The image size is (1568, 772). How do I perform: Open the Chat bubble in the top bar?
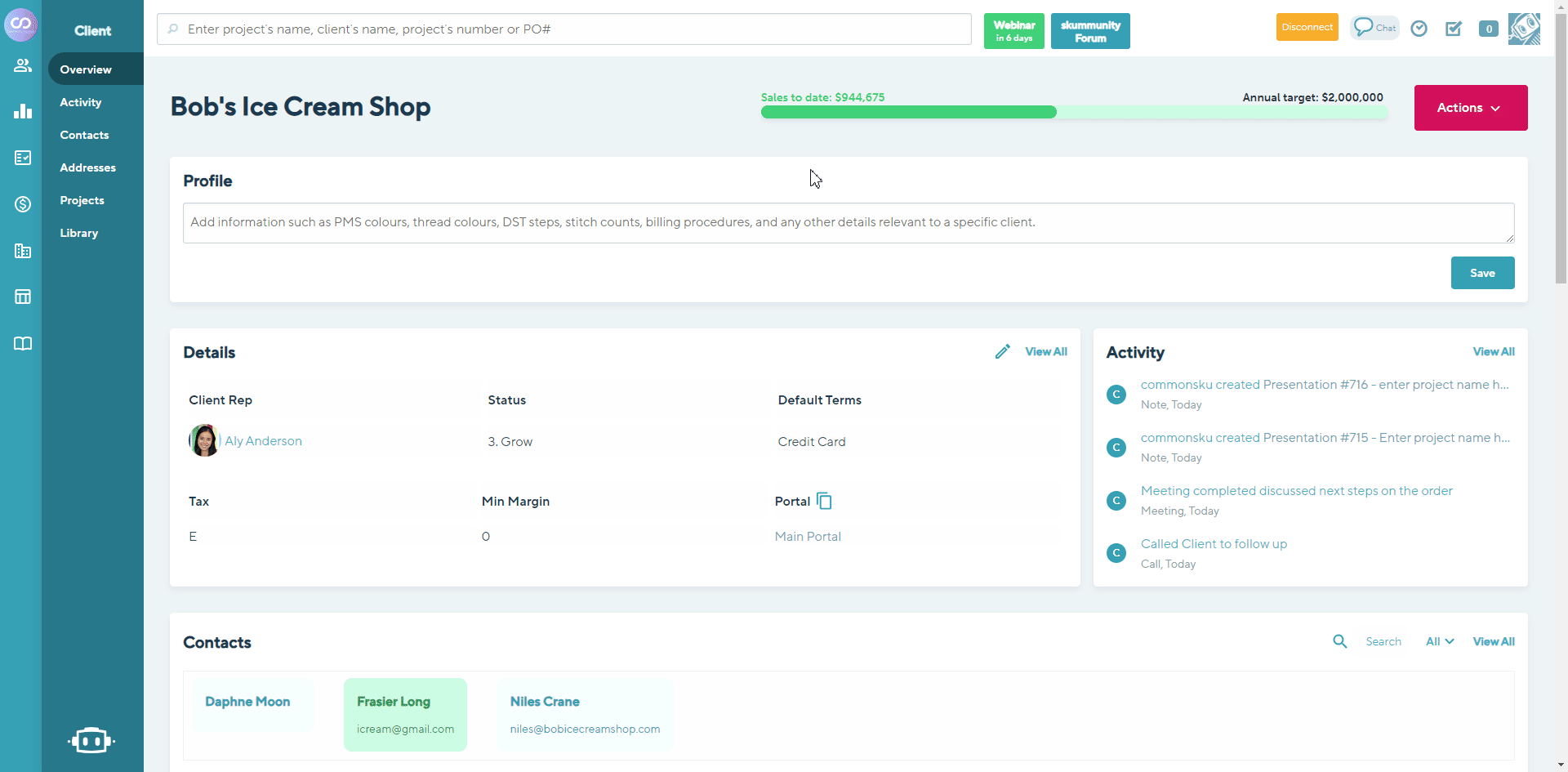tap(1374, 27)
